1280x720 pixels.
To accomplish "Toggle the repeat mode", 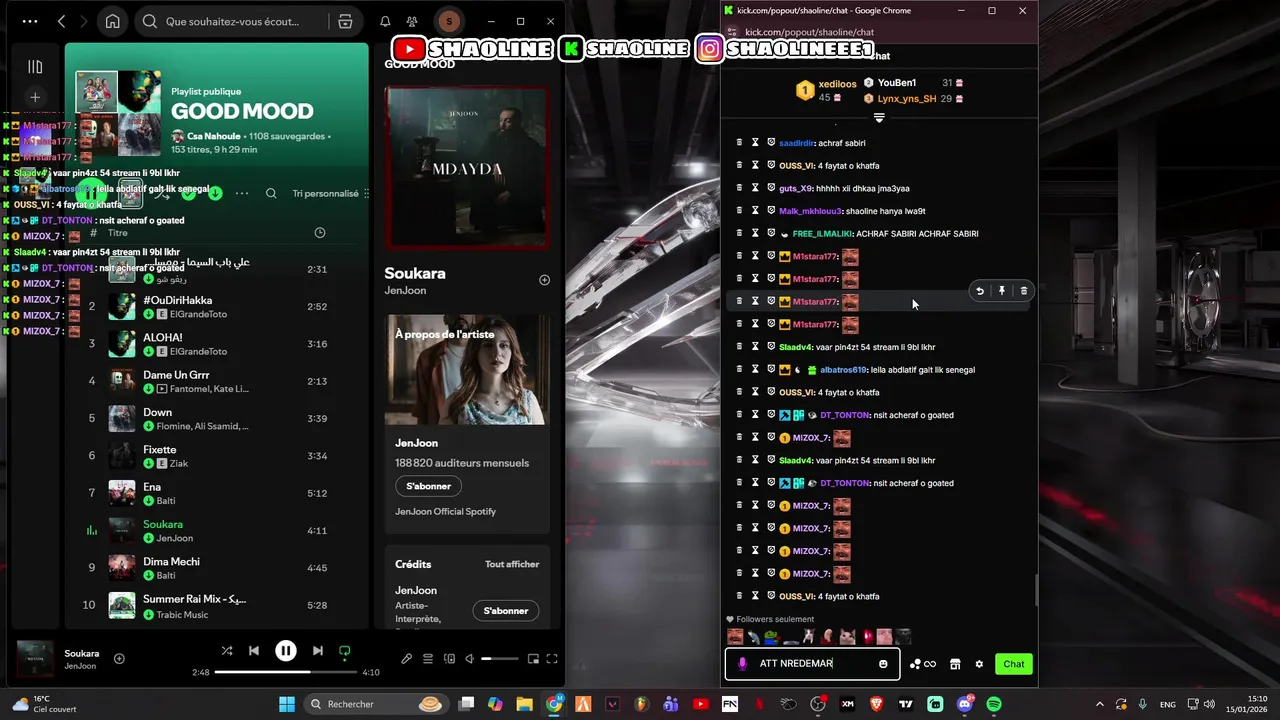I will [x=344, y=651].
